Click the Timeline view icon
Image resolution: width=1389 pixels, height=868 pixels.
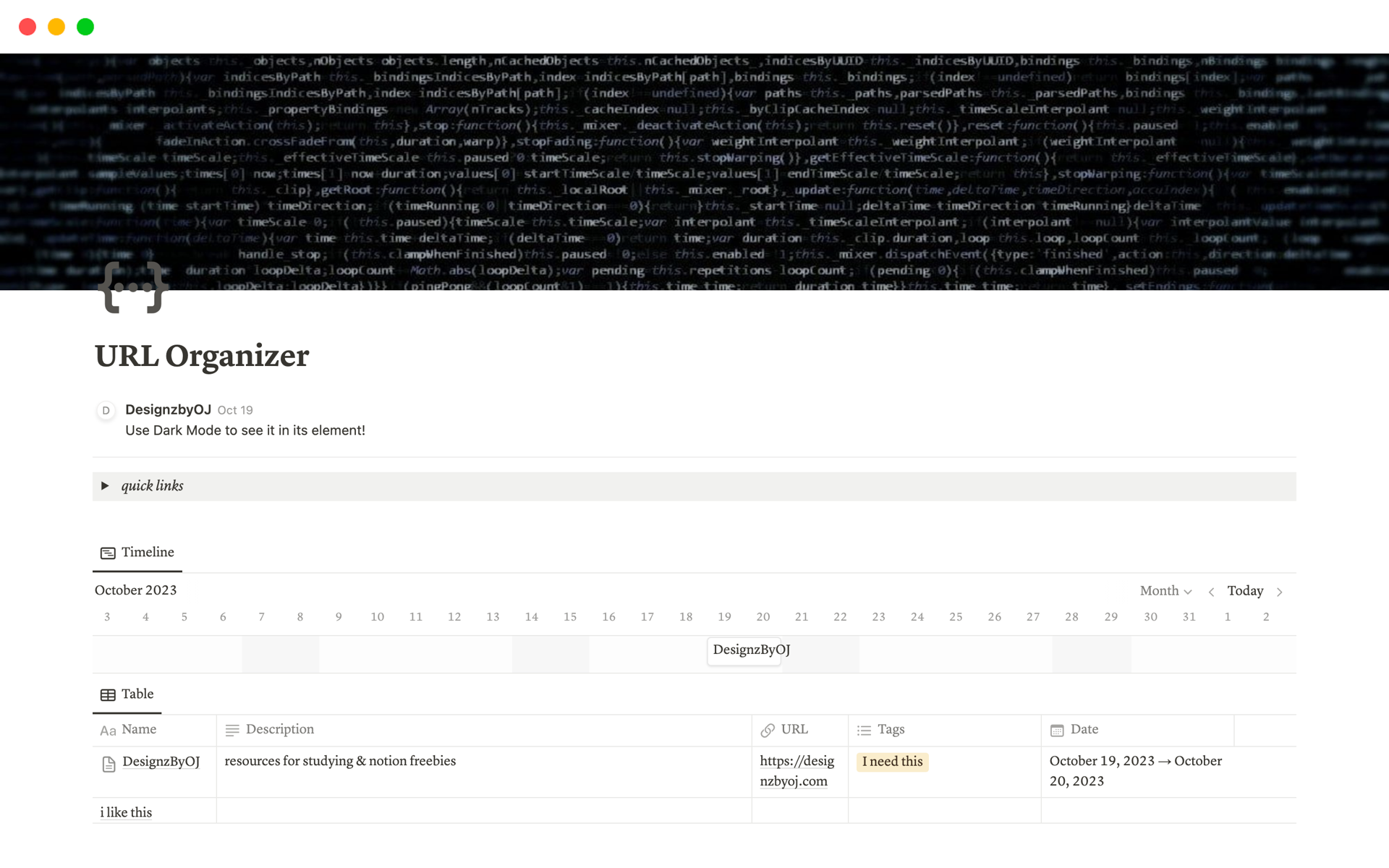pyautogui.click(x=108, y=552)
